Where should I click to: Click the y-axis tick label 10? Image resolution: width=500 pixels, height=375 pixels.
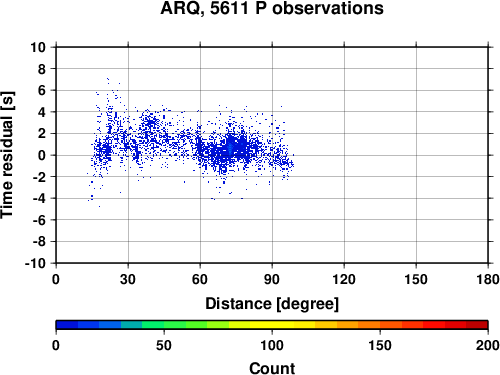pos(38,47)
